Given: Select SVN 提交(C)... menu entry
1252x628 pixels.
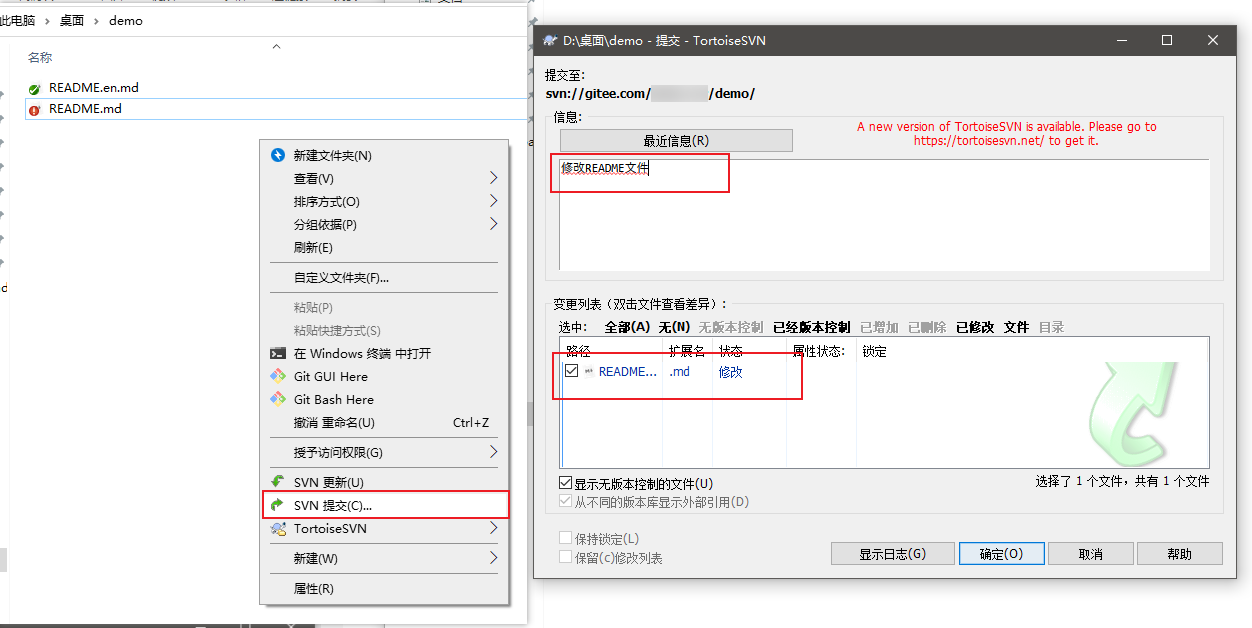Looking at the screenshot, I should coord(384,505).
